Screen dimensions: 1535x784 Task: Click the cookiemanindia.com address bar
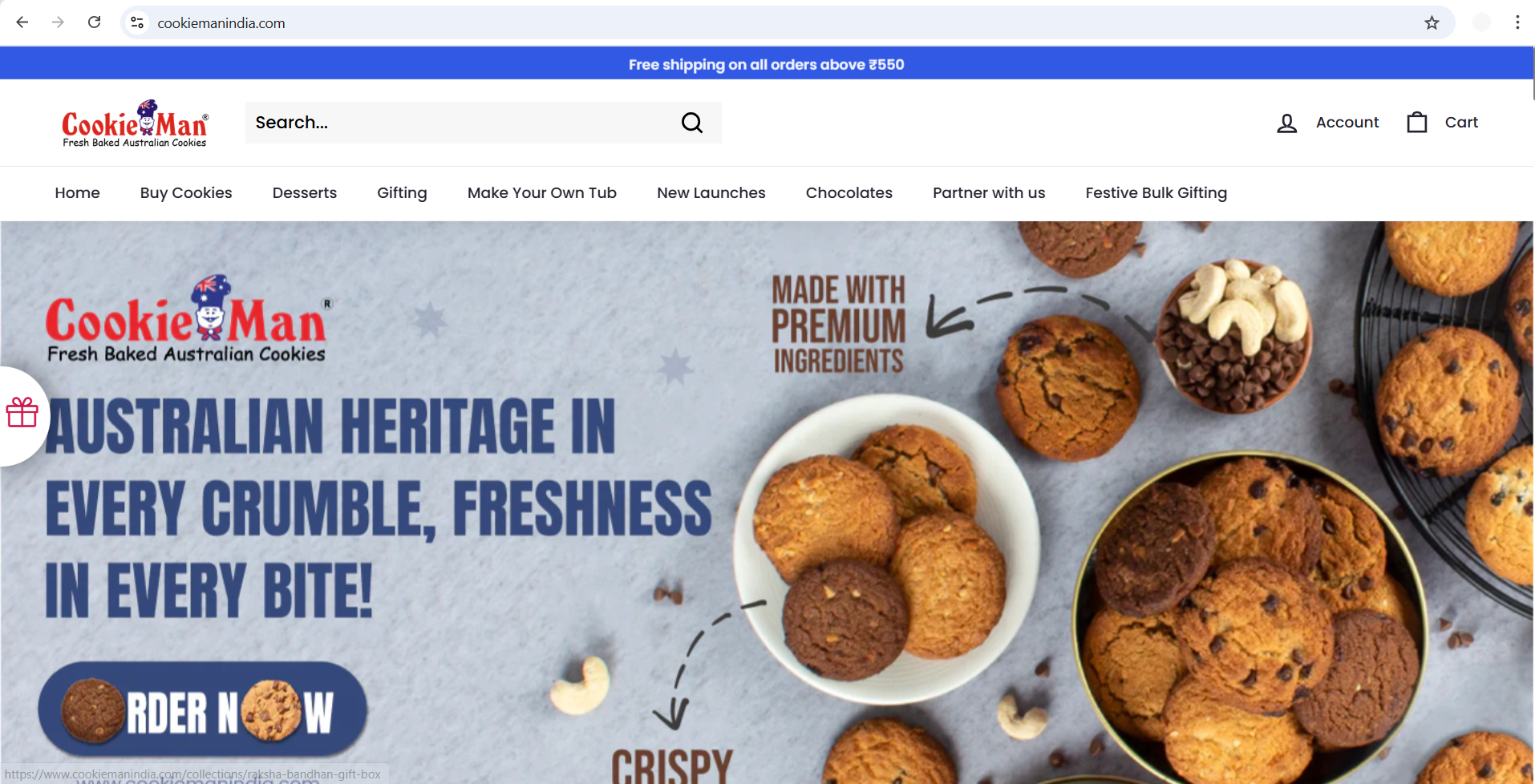(x=770, y=22)
